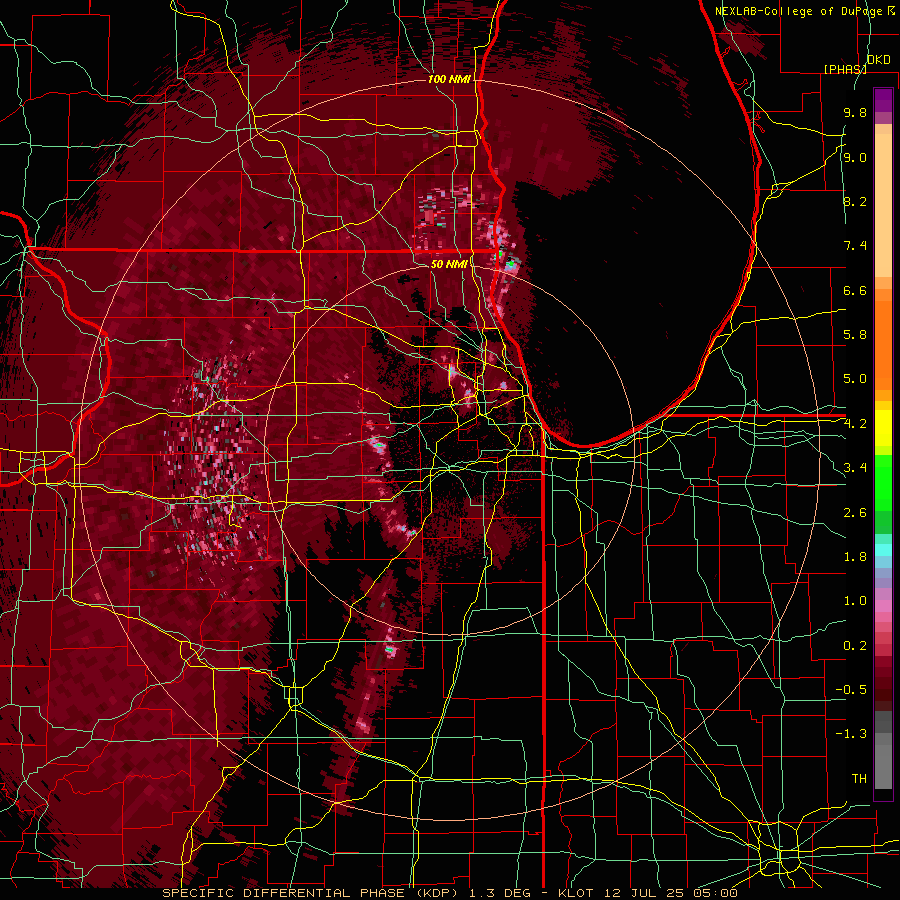Click the -0.5 scale value
The image size is (900, 900).
pos(851,690)
